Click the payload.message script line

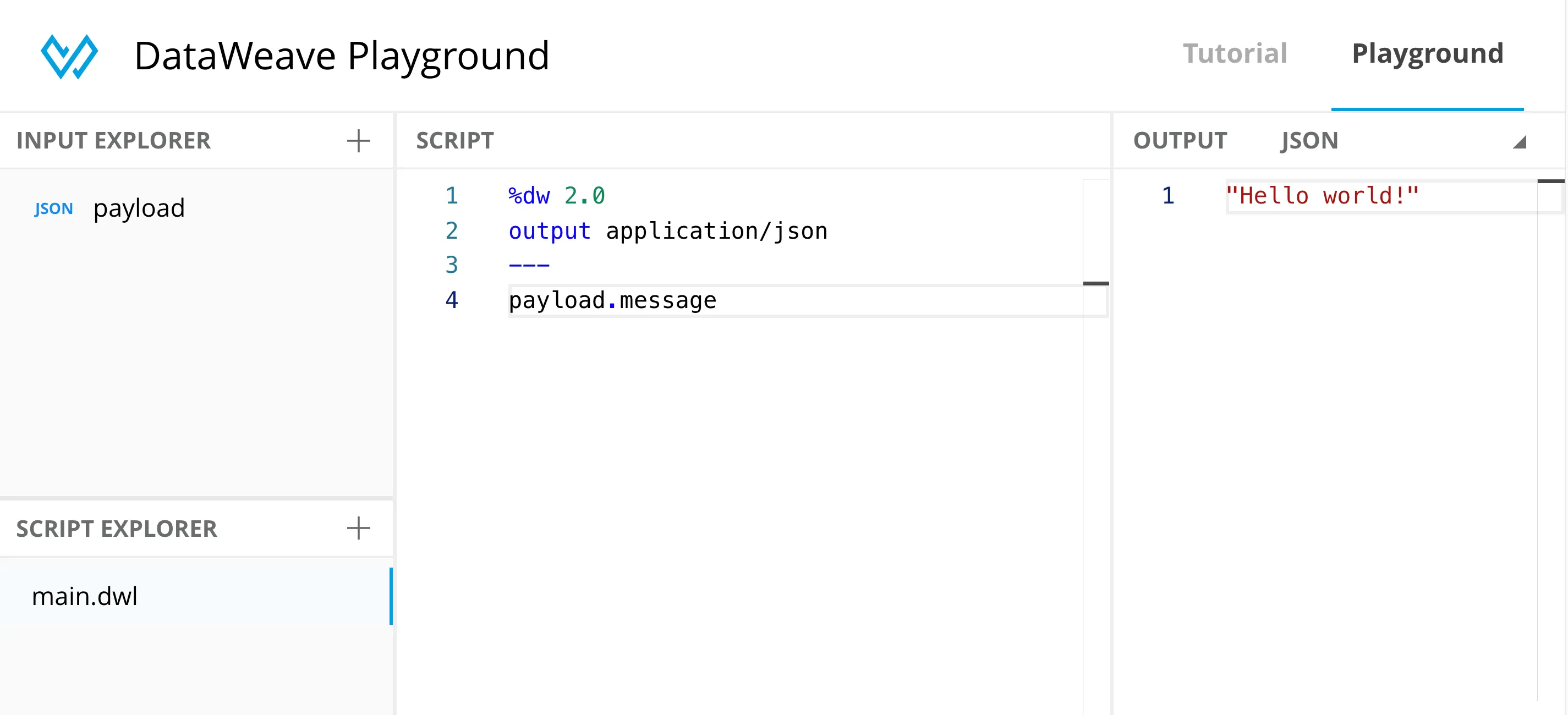(x=612, y=301)
